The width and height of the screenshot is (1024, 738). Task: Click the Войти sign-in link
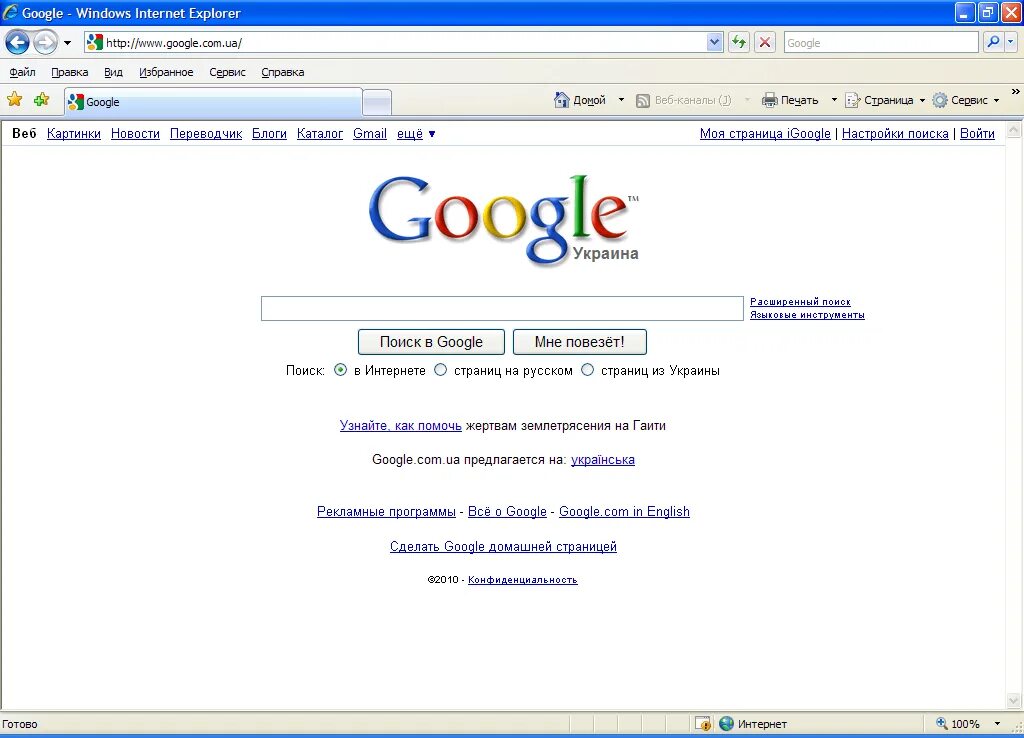(x=977, y=133)
